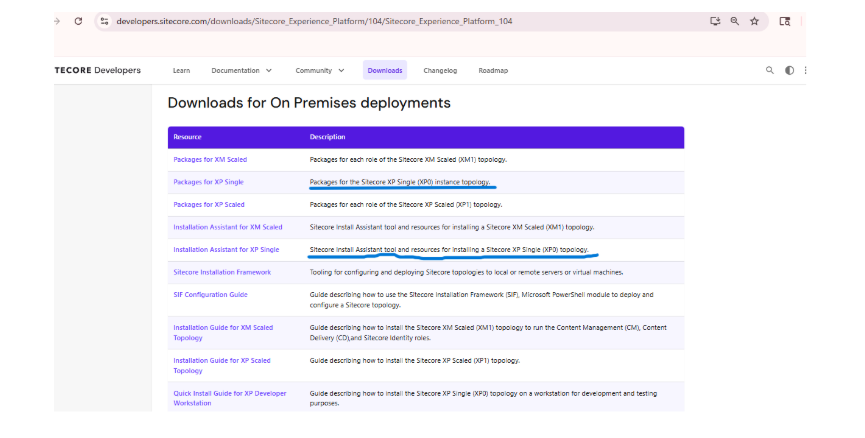Open Packages for XP Scaled link
The width and height of the screenshot is (865, 438).
(209, 205)
